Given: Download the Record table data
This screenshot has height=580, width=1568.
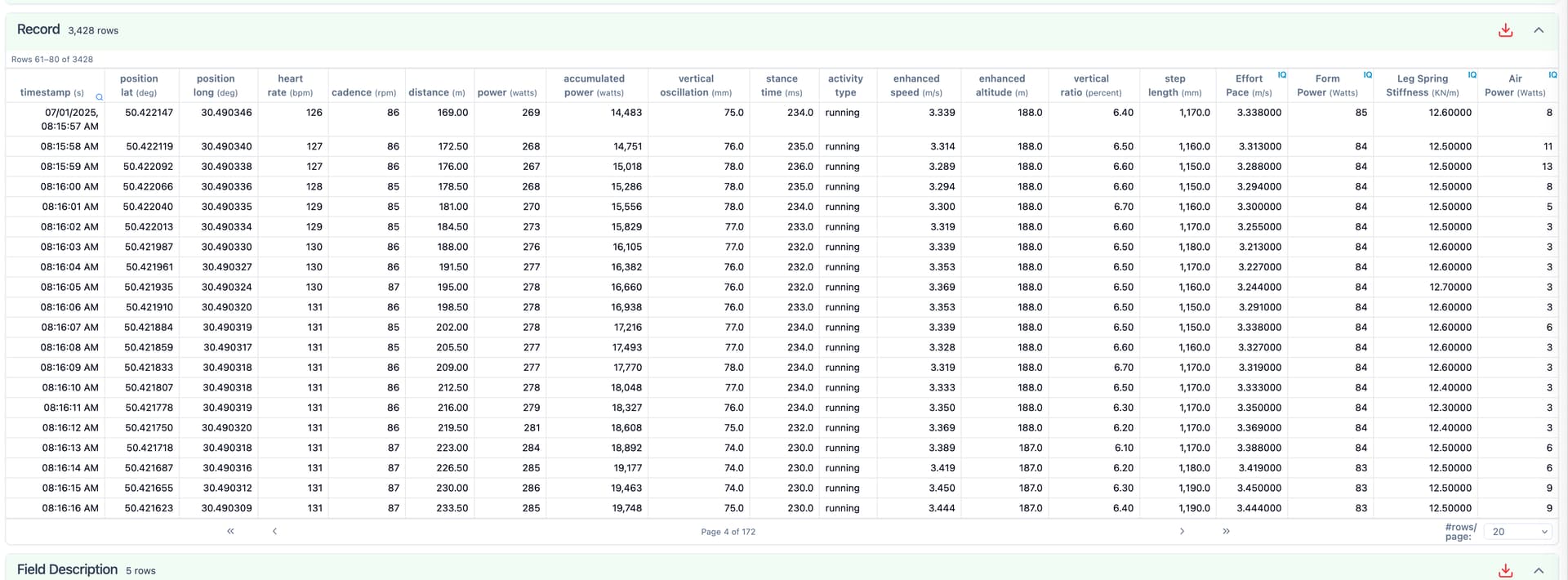Looking at the screenshot, I should [x=1505, y=30].
